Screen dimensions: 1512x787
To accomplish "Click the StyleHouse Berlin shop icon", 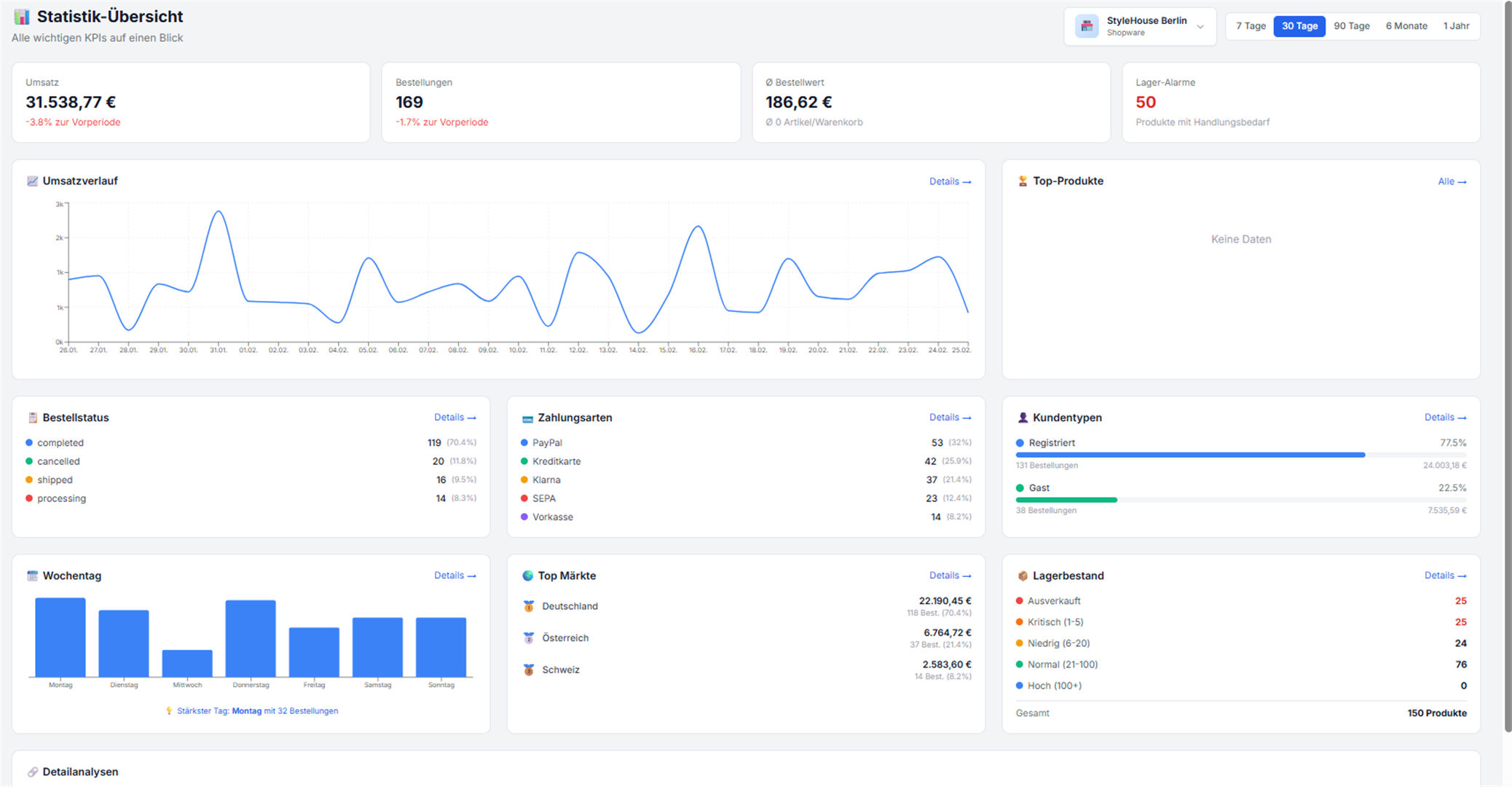I will 1087,26.
